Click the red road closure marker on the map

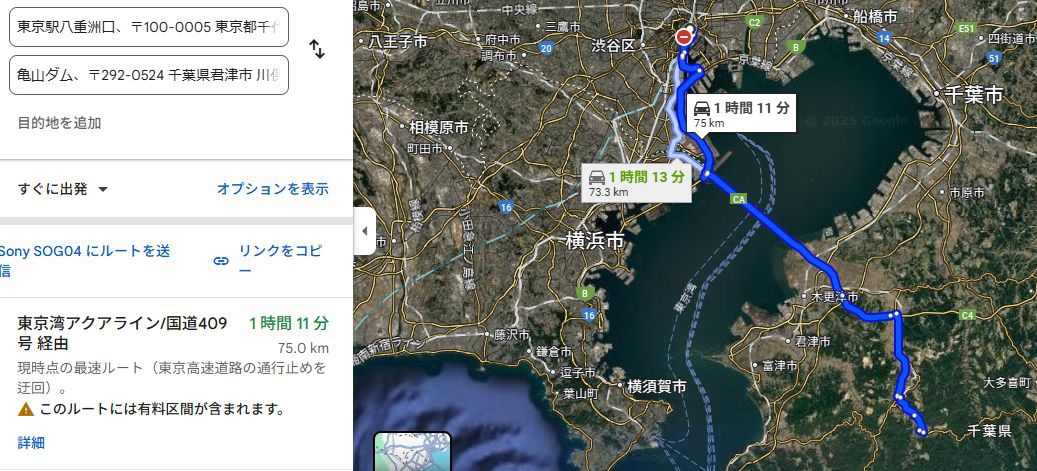[x=684, y=38]
